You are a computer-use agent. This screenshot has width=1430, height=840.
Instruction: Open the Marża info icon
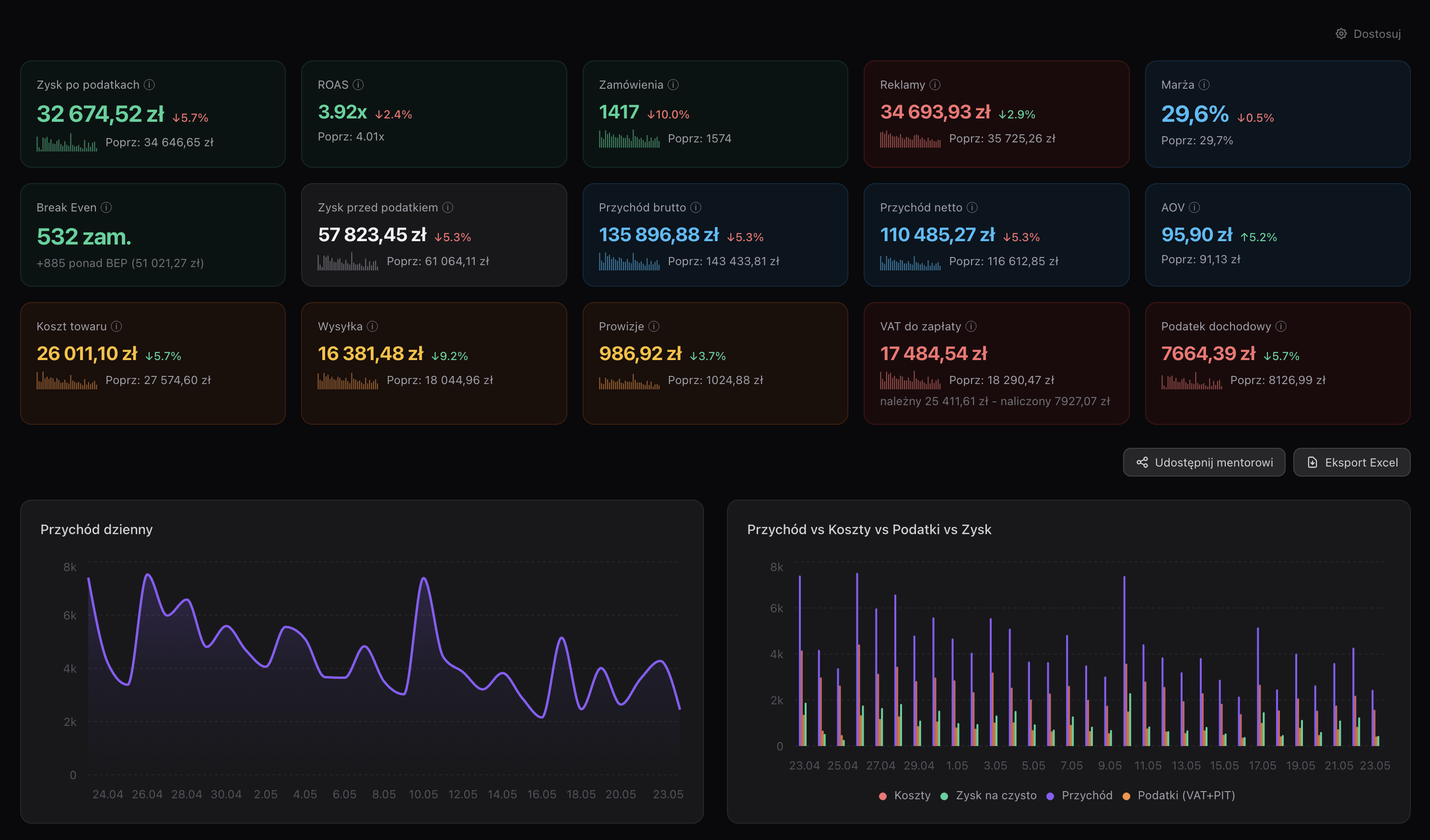click(x=1204, y=84)
